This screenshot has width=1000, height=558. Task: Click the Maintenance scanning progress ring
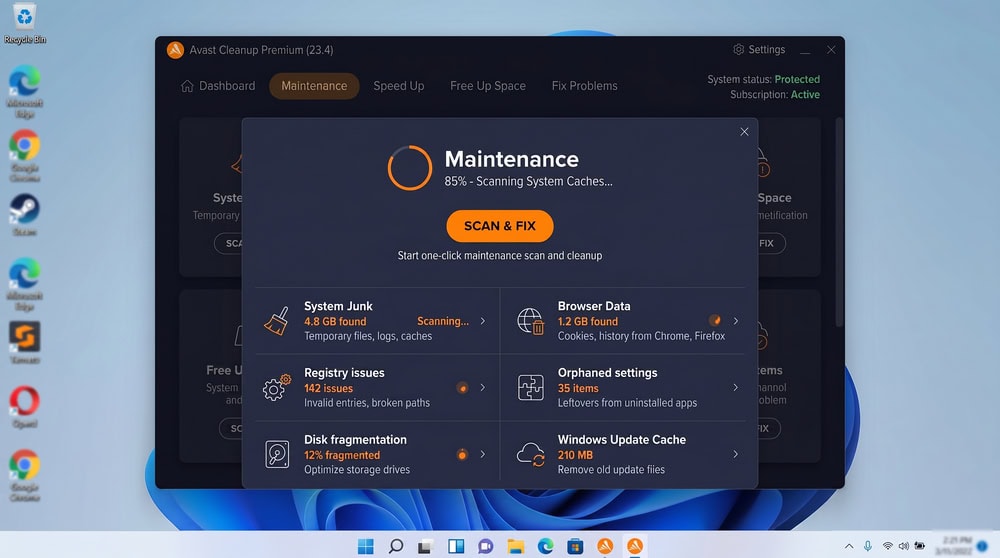point(409,168)
